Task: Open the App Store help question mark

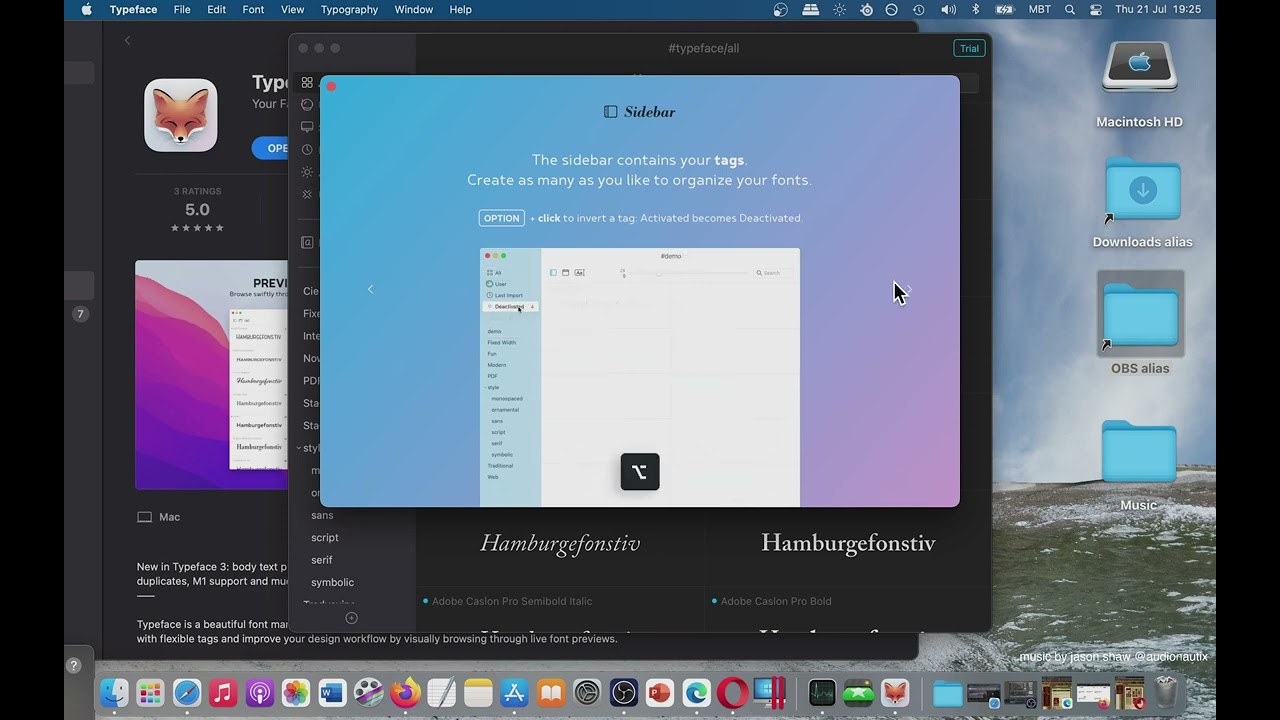Action: pyautogui.click(x=73, y=665)
